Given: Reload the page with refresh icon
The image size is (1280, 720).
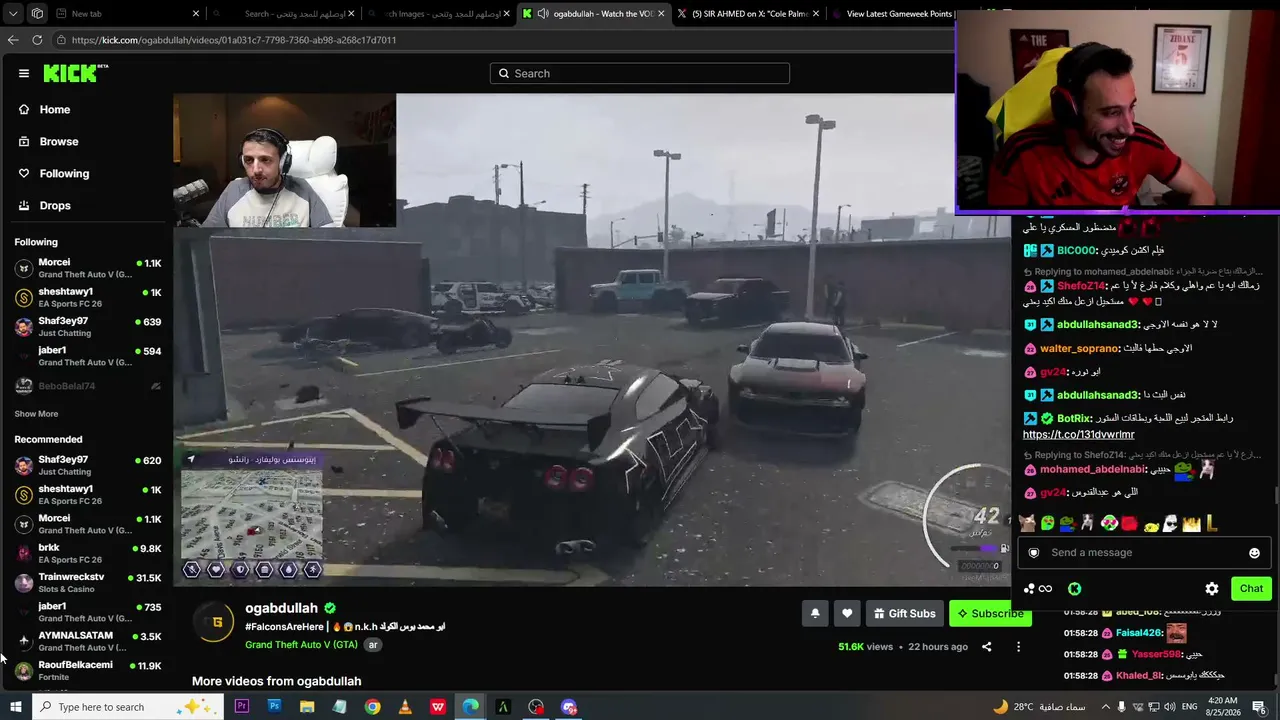Looking at the screenshot, I should [x=37, y=40].
